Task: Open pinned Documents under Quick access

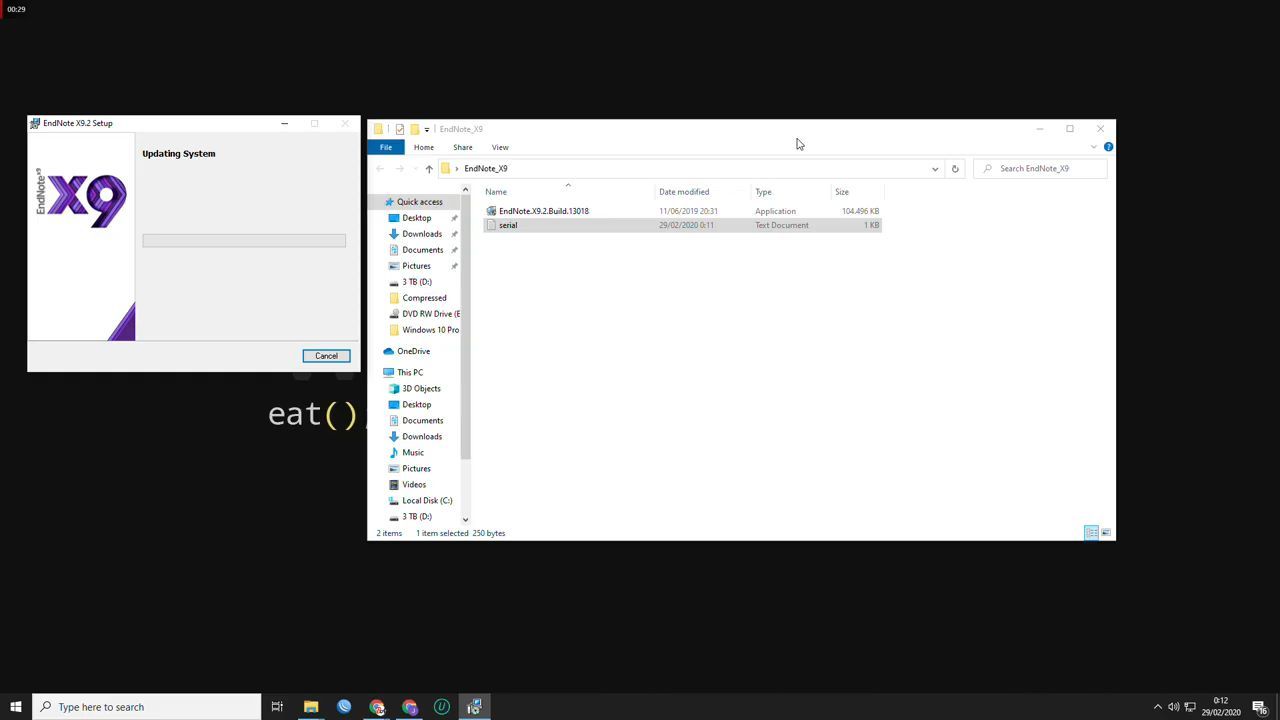Action: (x=422, y=250)
